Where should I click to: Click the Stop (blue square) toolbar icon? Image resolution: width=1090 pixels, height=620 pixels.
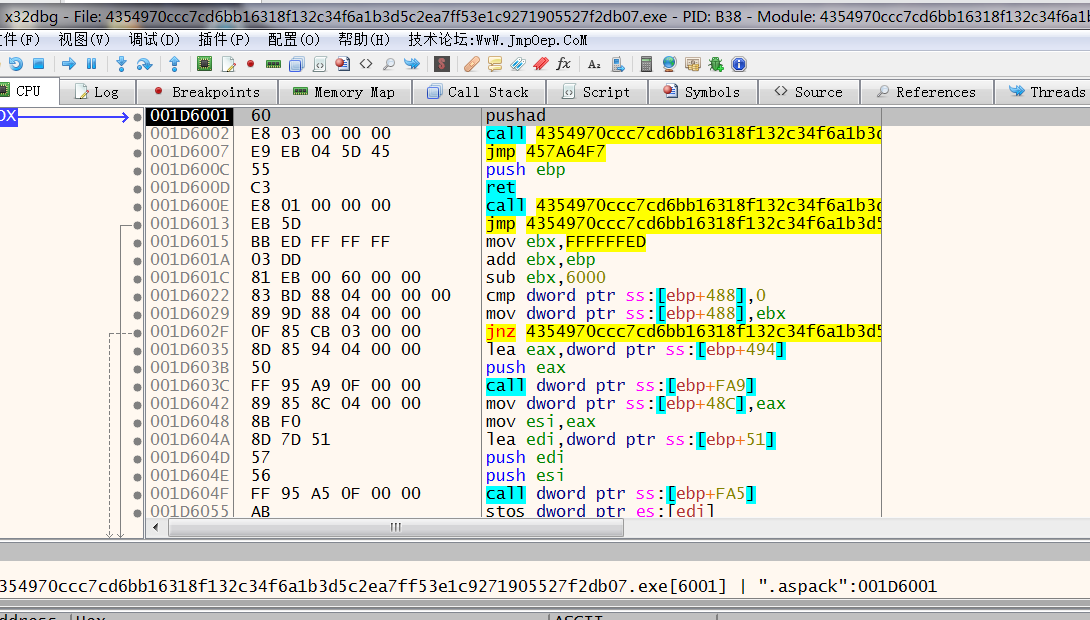coord(39,64)
